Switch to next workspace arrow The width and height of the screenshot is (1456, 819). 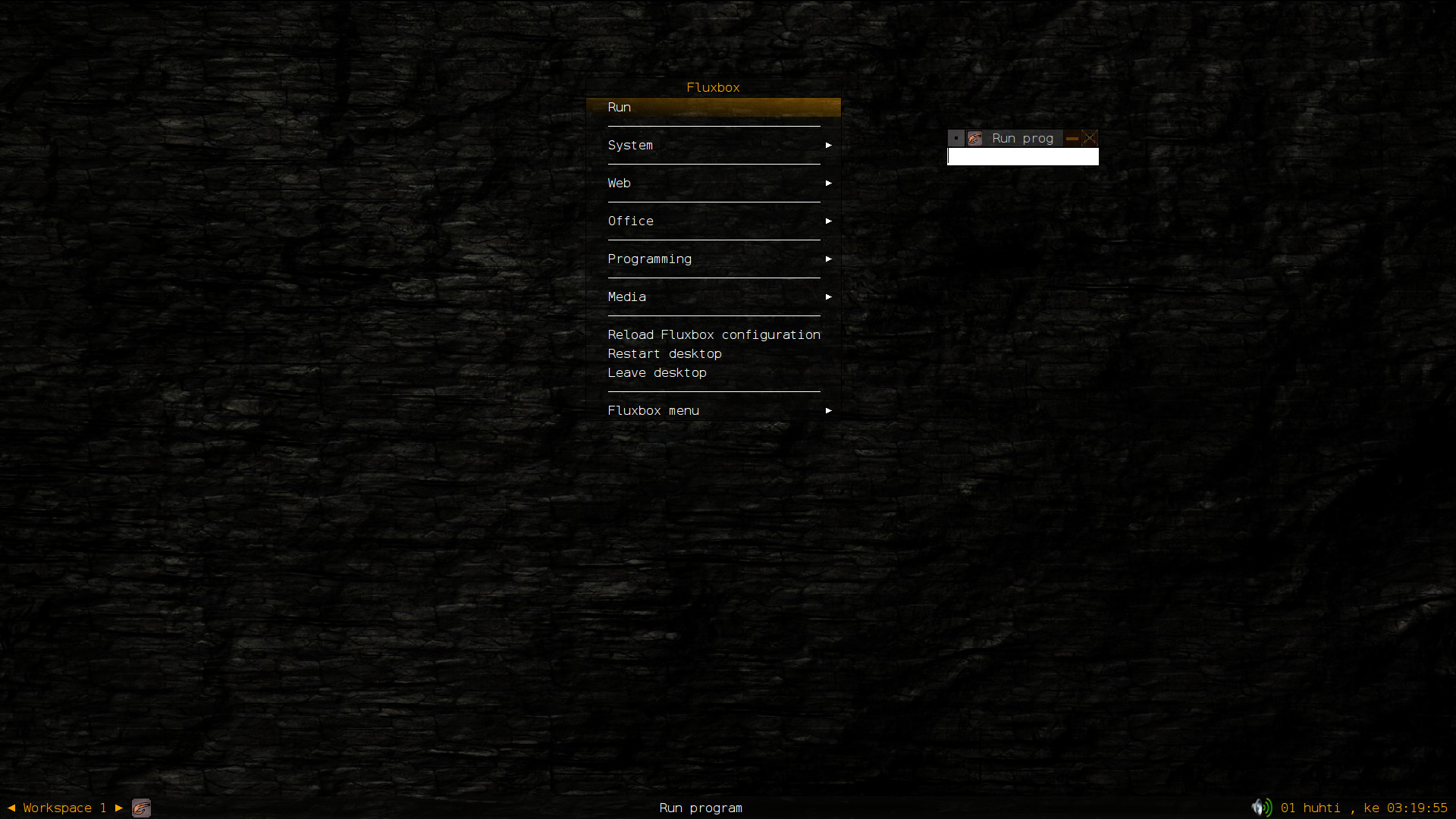click(x=118, y=808)
